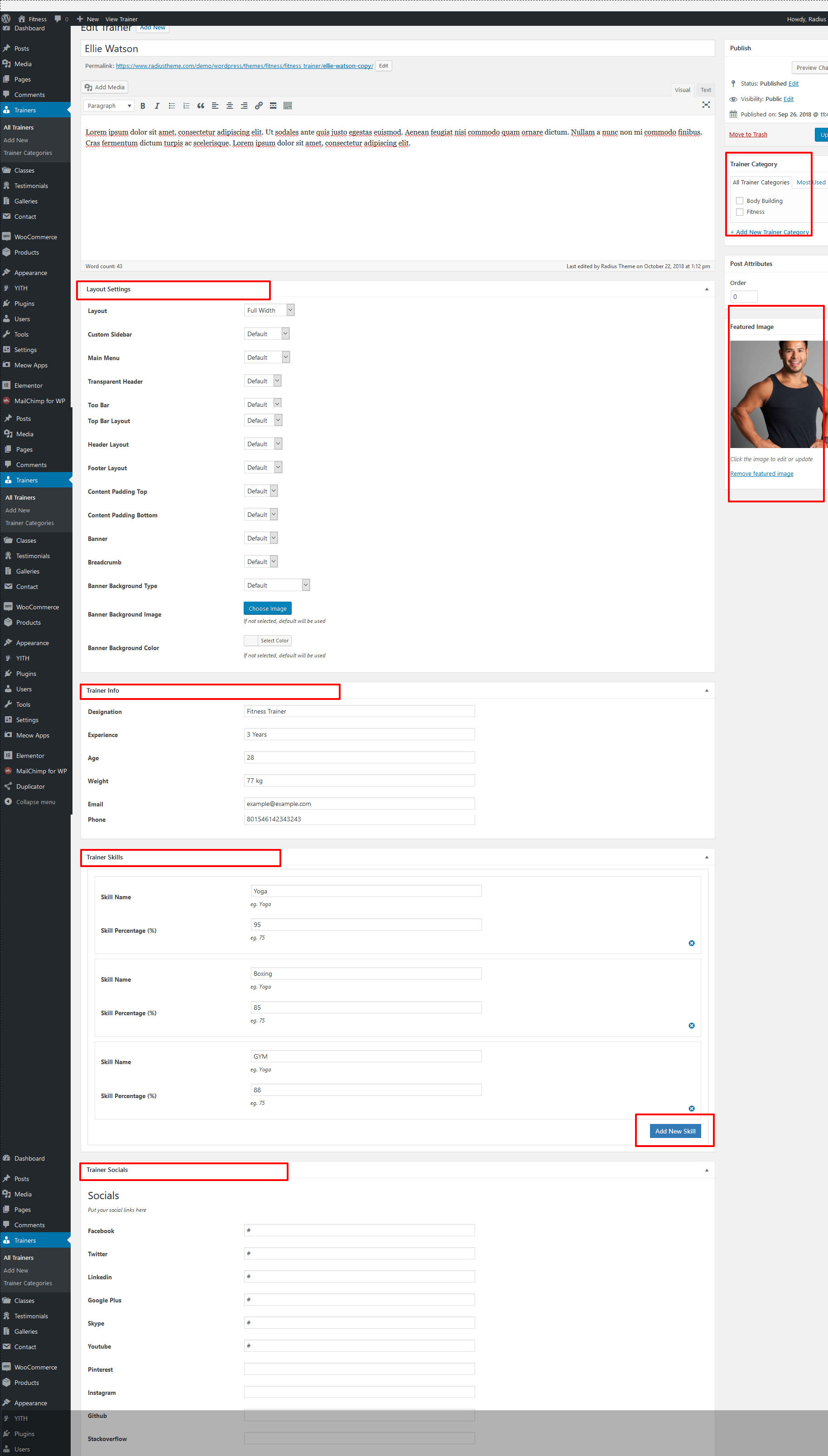Edit the Published status link

[793, 84]
